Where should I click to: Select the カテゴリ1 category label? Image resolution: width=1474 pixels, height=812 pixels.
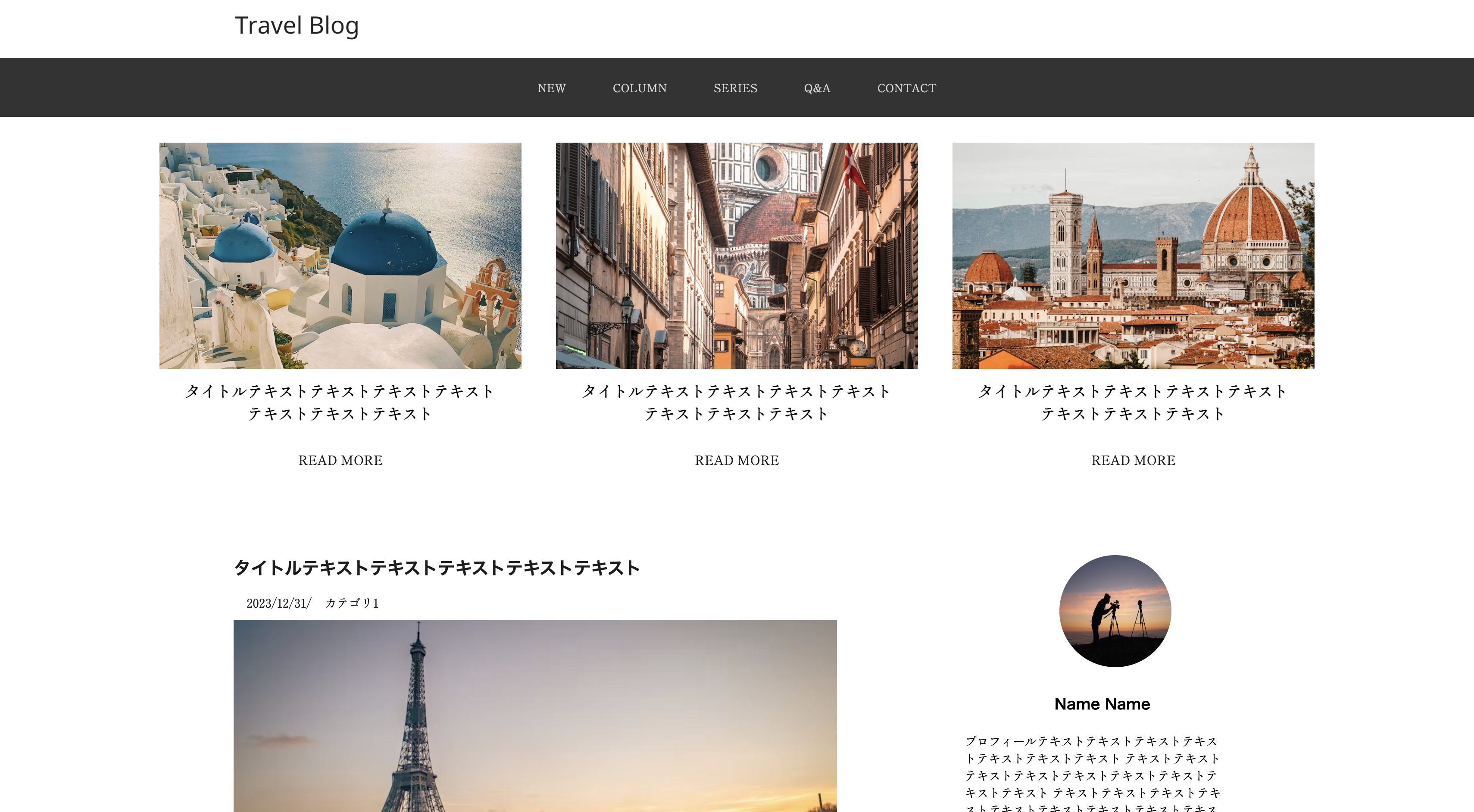pyautogui.click(x=351, y=603)
